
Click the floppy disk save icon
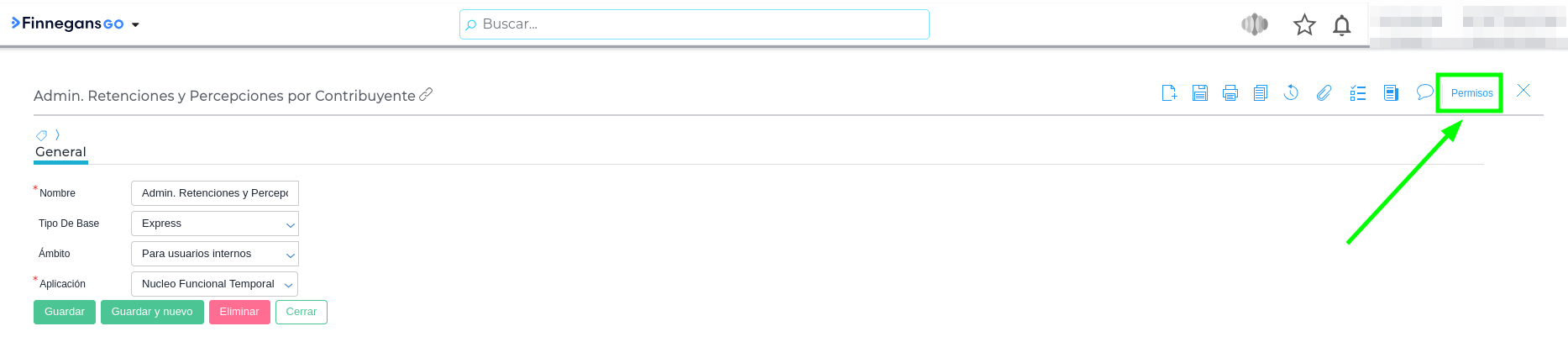1199,93
